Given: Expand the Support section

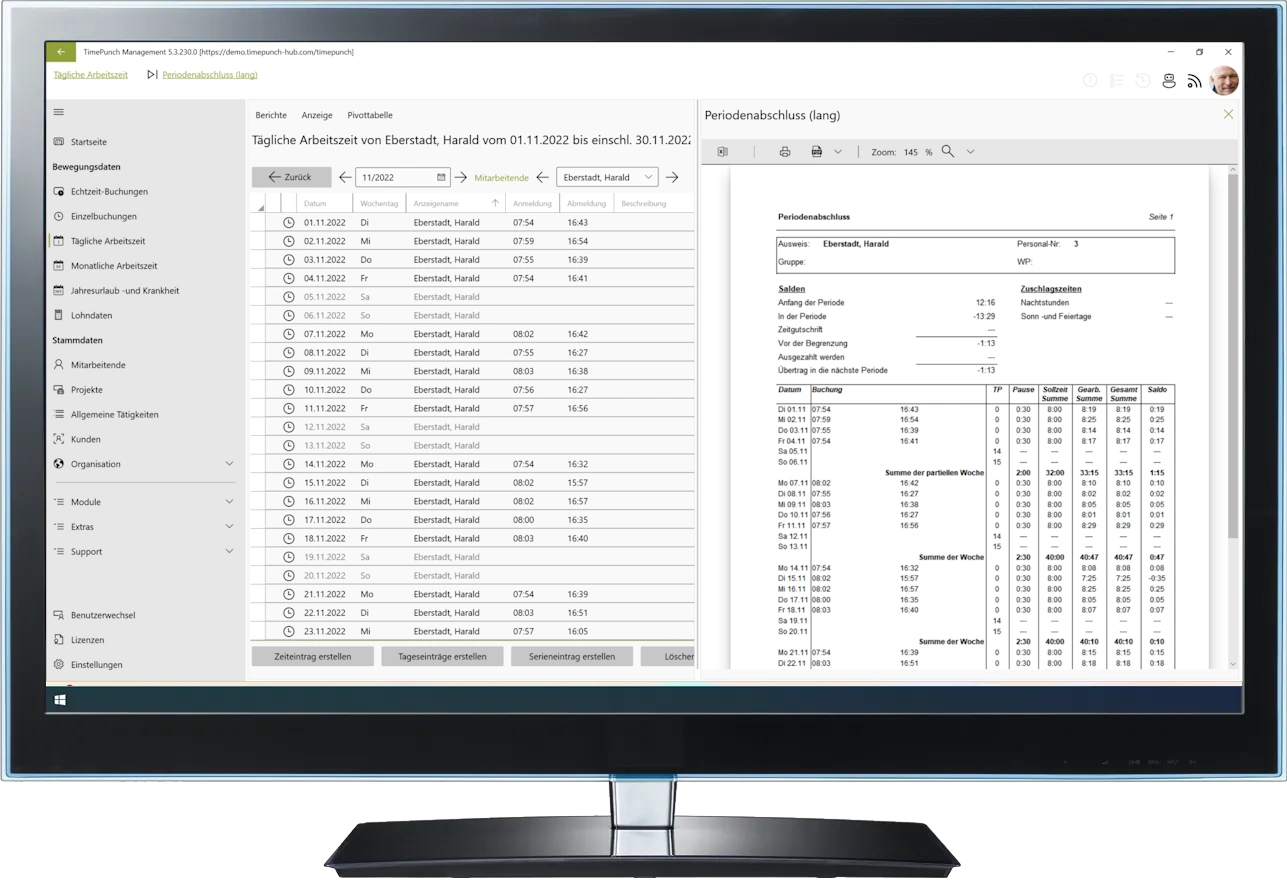Looking at the screenshot, I should point(229,551).
